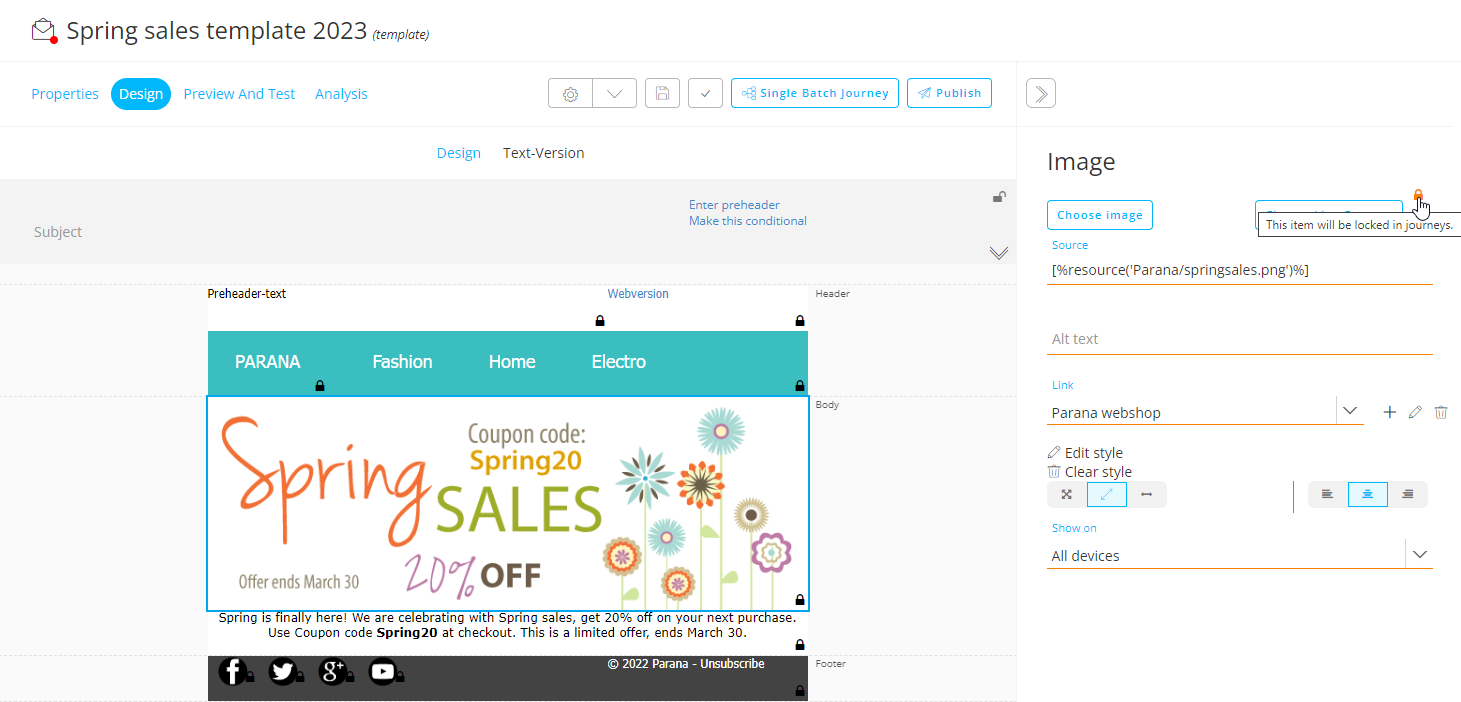Expand the Link dropdown list

1349,411
